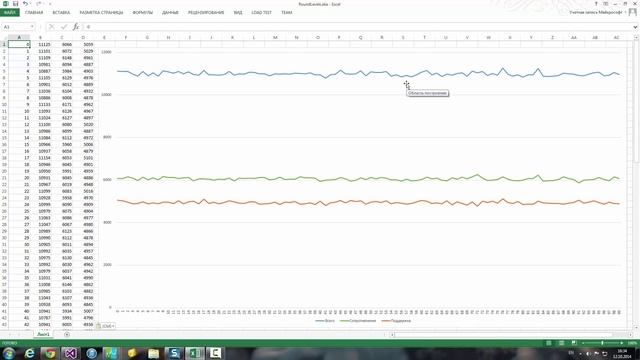The height and width of the screenshot is (360, 640).
Task: Add a new sheet with plus button
Action: pyautogui.click(x=67, y=334)
